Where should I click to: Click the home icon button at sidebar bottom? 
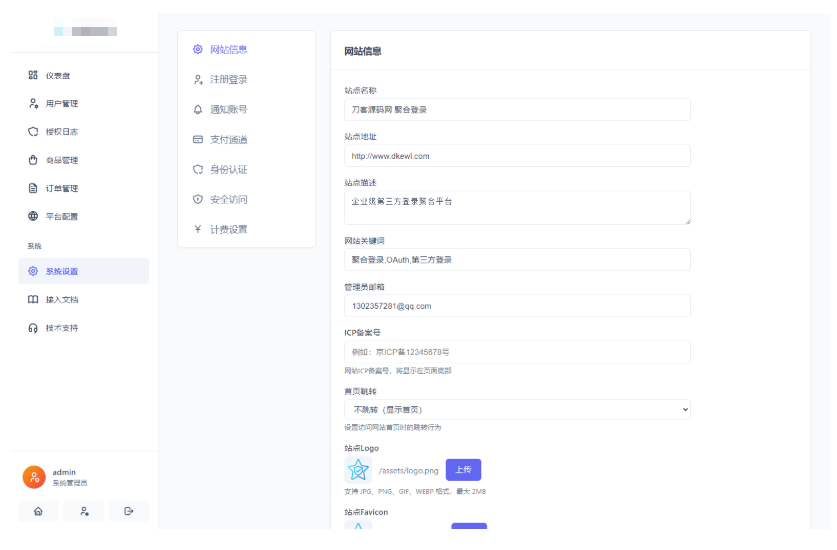pyautogui.click(x=38, y=511)
